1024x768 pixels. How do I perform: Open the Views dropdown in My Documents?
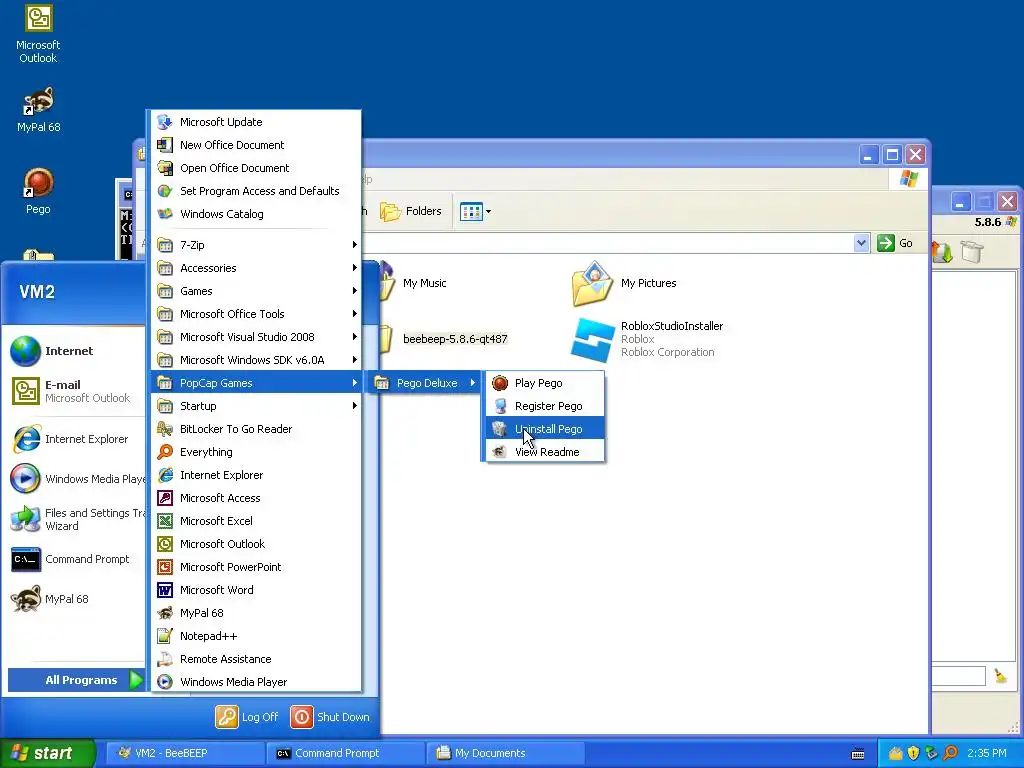[x=475, y=211]
